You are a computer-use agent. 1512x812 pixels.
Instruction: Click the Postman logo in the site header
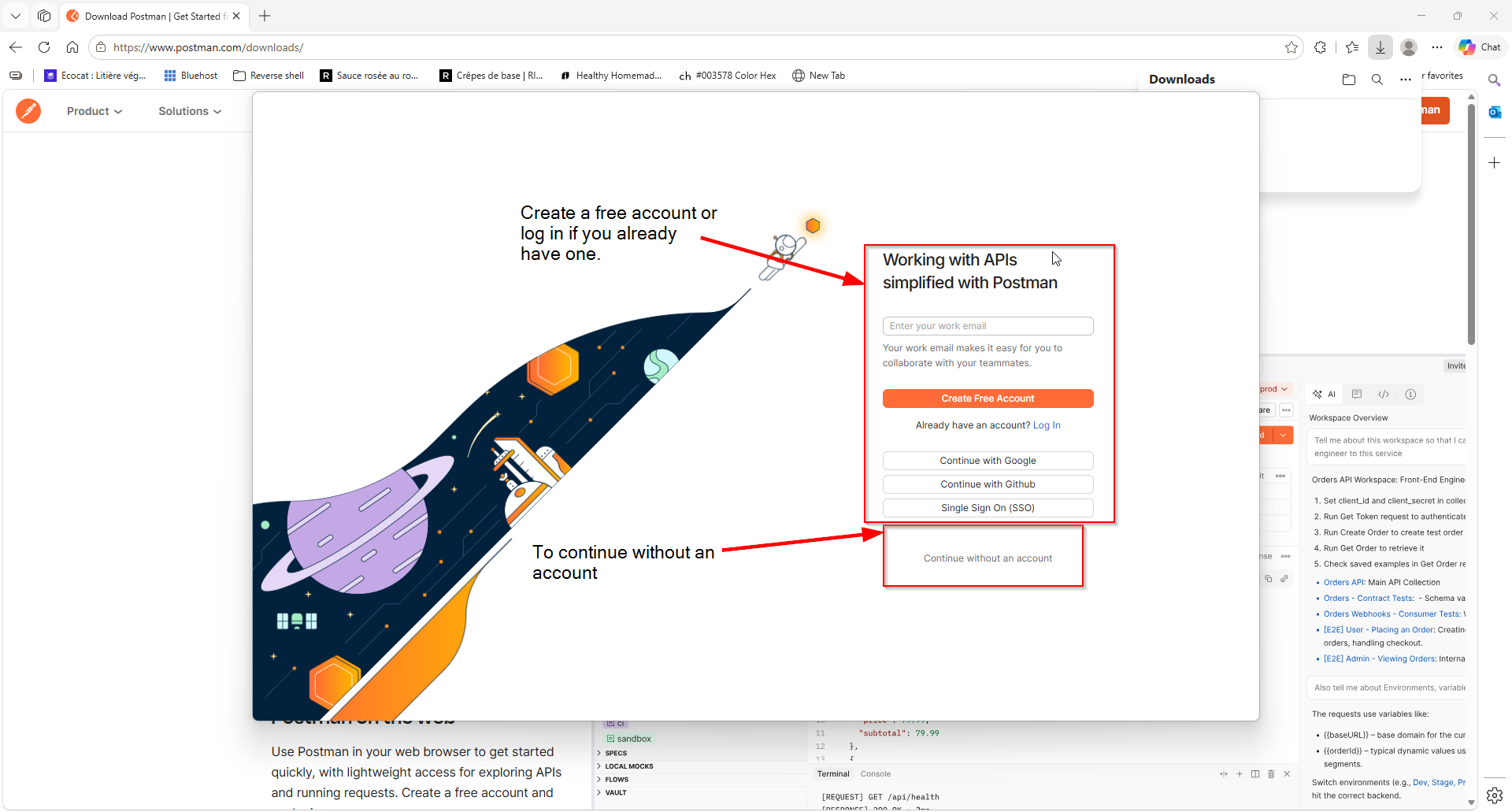click(x=28, y=111)
